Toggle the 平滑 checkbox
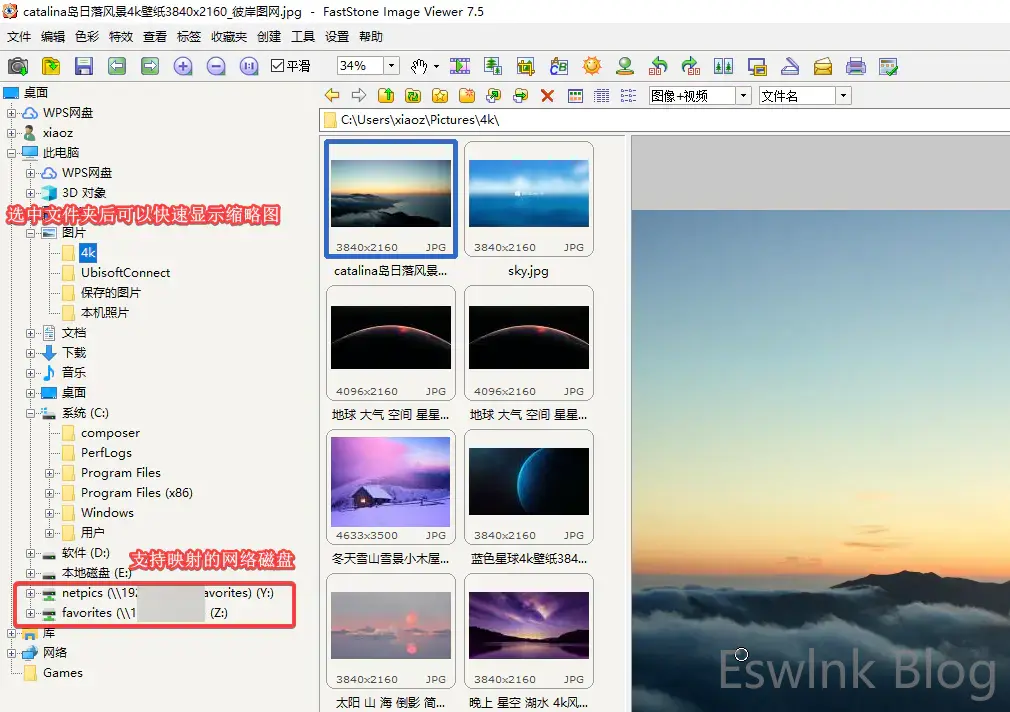This screenshot has width=1010, height=712. pos(278,66)
